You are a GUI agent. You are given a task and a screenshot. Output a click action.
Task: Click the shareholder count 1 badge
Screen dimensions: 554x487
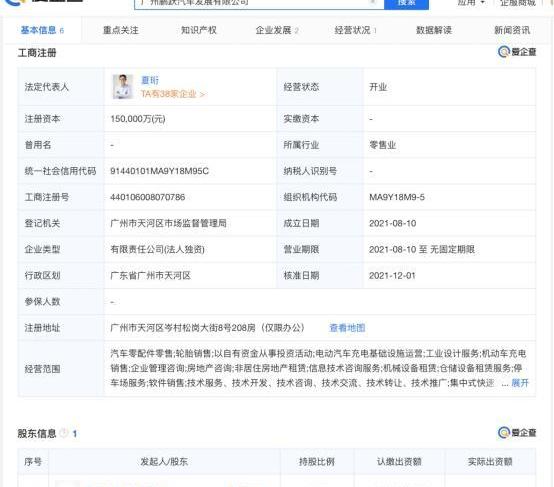pos(75,434)
